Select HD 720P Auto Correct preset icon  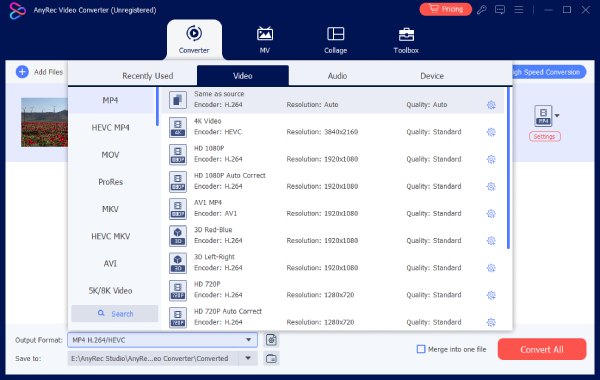178,317
